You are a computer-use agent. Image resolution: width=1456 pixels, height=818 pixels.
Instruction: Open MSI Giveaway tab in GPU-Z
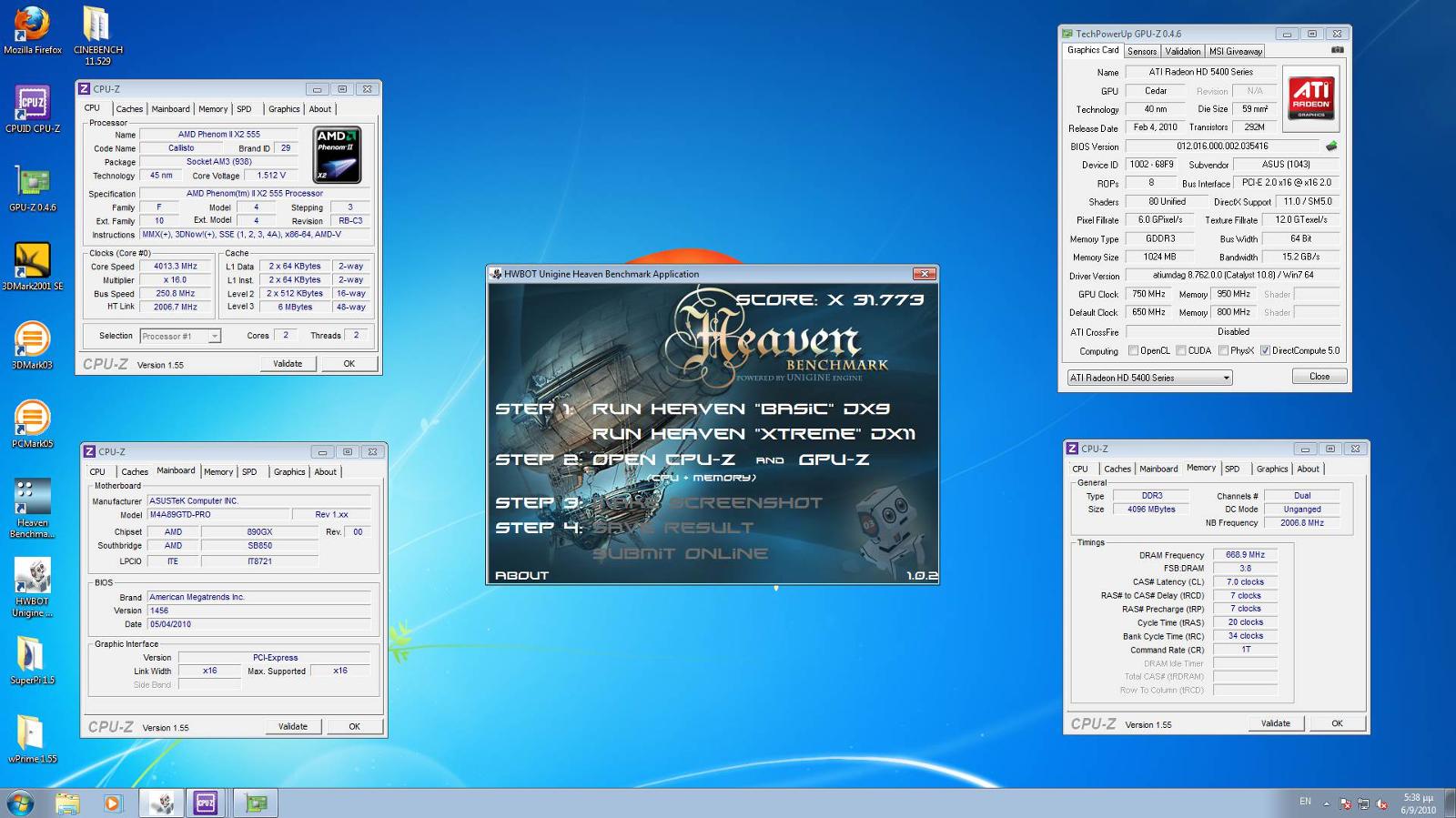(x=1236, y=51)
